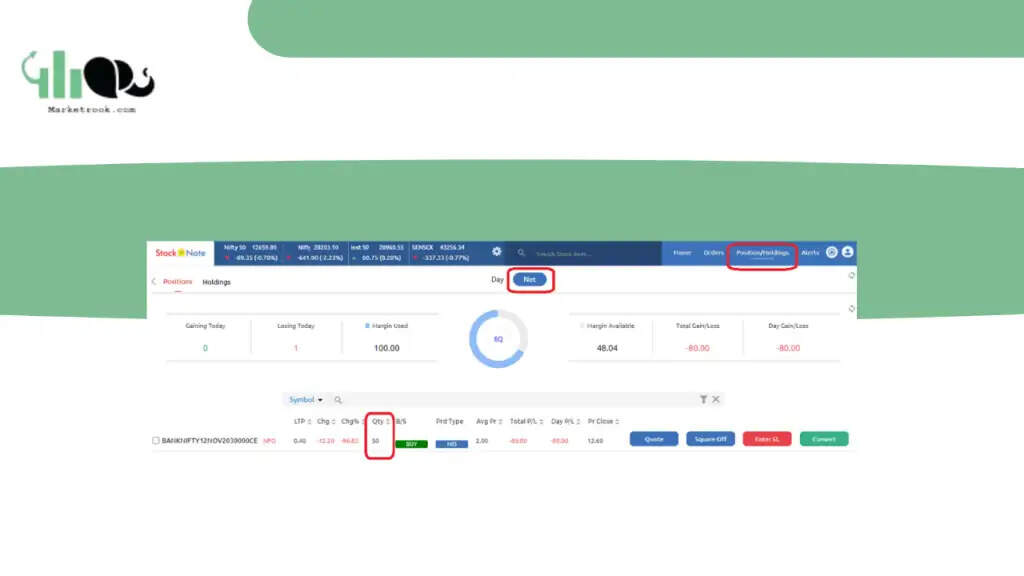Click the filter funnel icon
Image resolution: width=1024 pixels, height=576 pixels.
tap(703, 399)
